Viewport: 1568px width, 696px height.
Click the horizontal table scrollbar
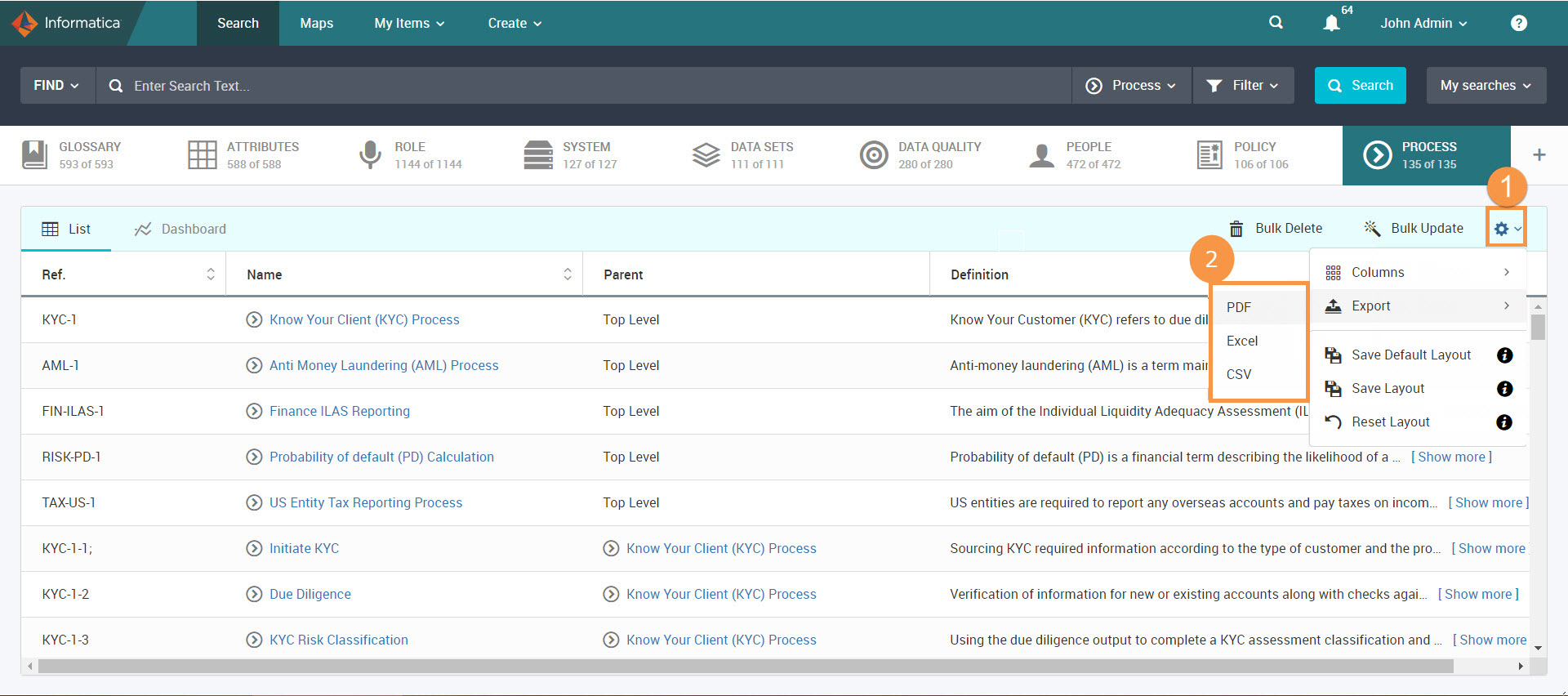point(746,667)
